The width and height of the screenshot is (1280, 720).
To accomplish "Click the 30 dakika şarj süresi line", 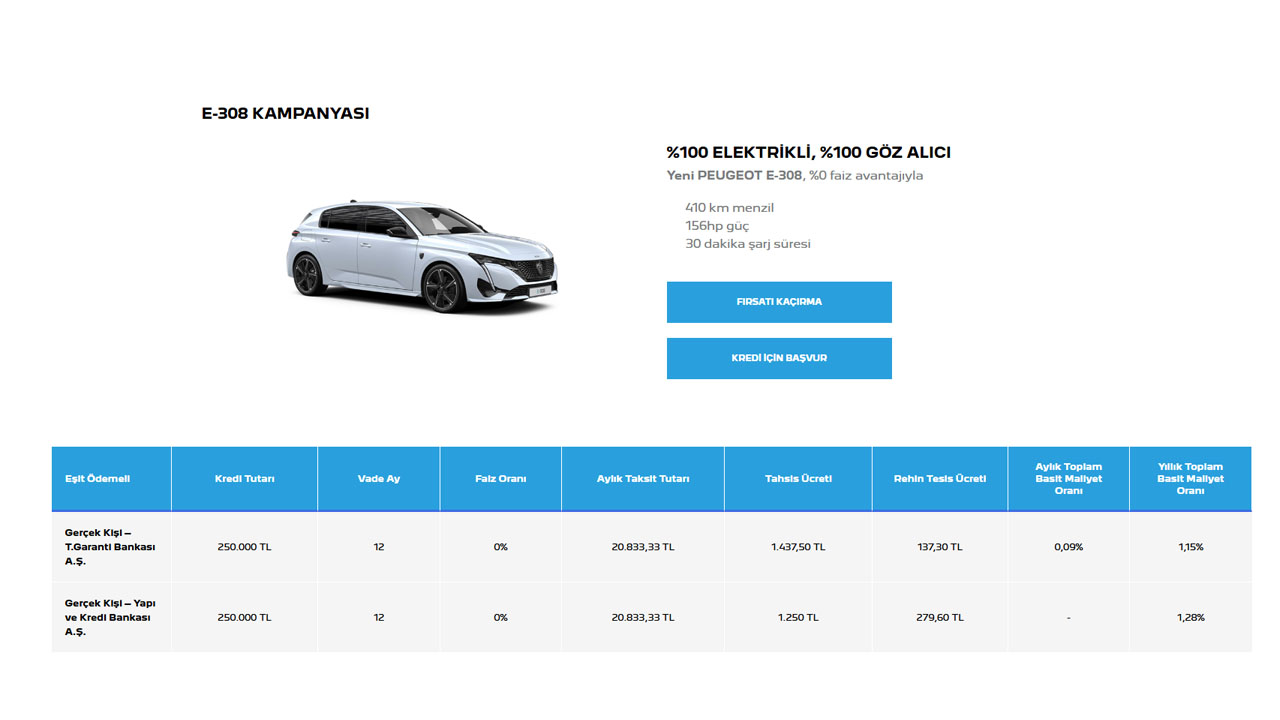I will click(x=747, y=244).
